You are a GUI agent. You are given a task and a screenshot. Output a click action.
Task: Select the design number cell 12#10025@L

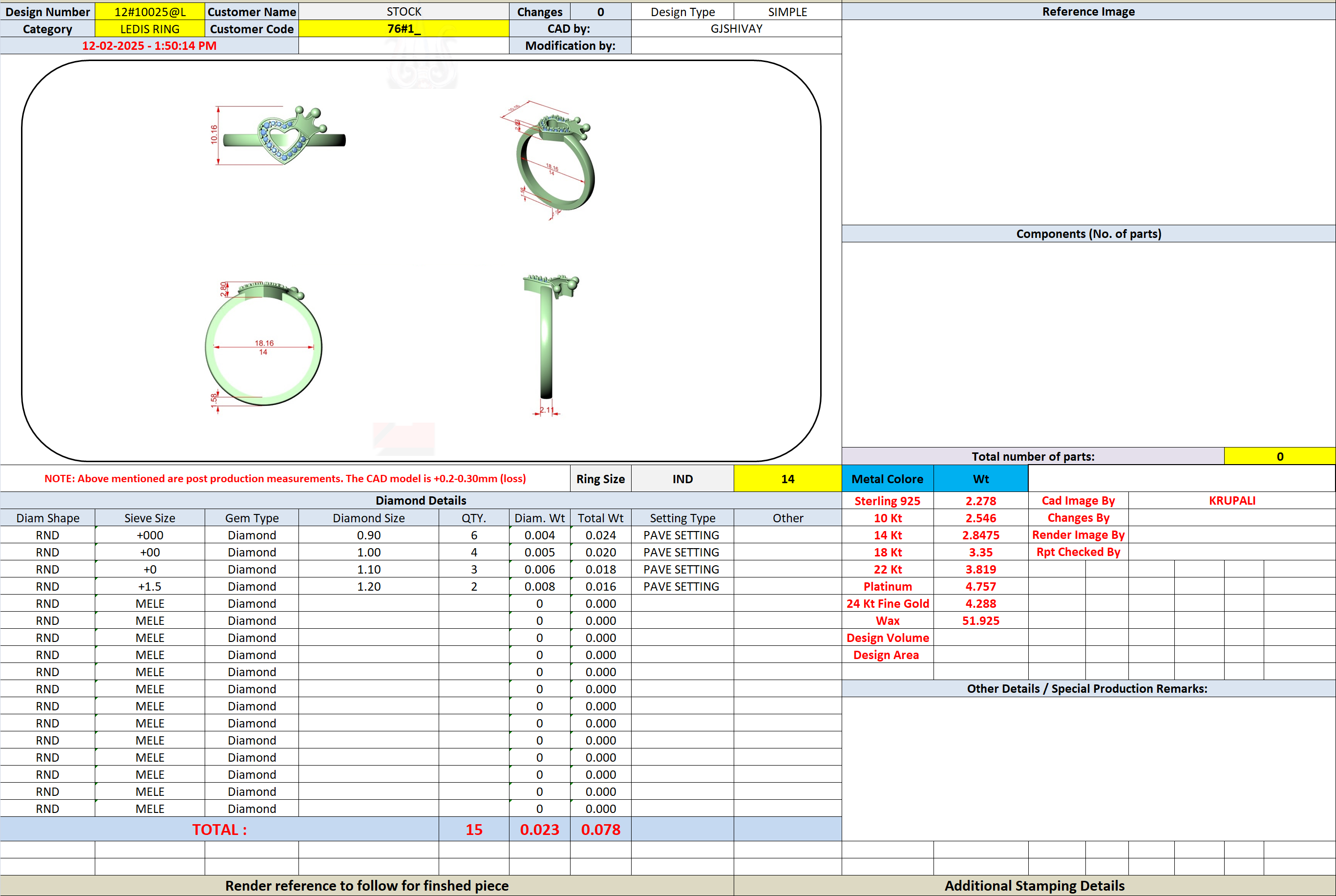pyautogui.click(x=149, y=11)
